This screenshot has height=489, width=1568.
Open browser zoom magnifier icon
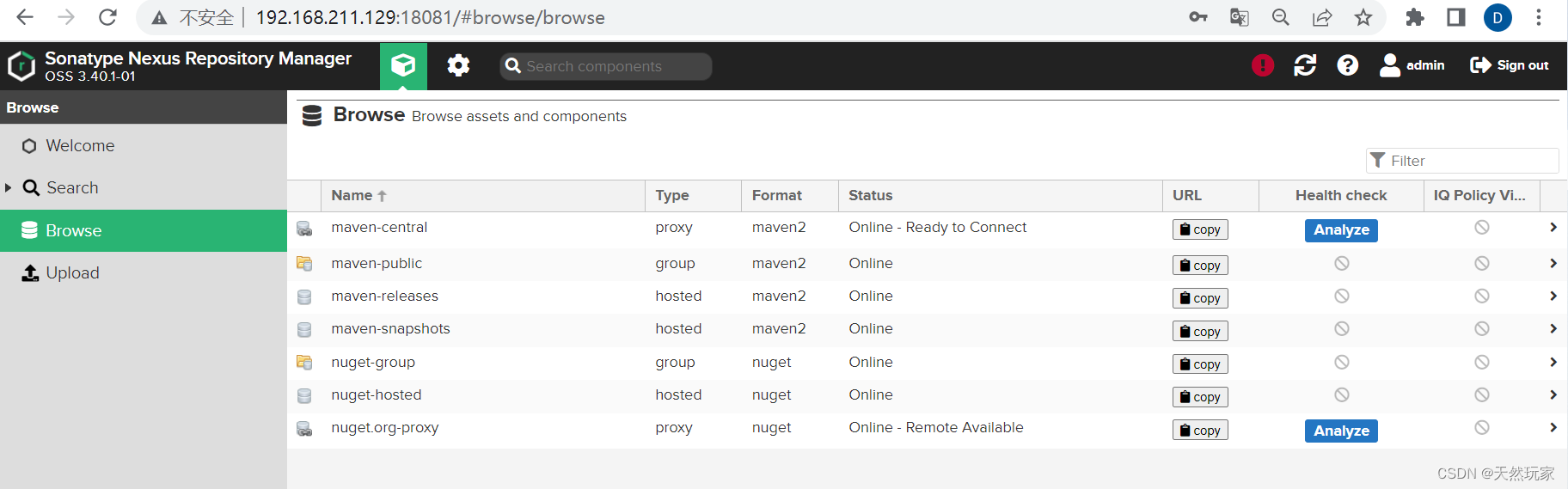click(x=1281, y=17)
